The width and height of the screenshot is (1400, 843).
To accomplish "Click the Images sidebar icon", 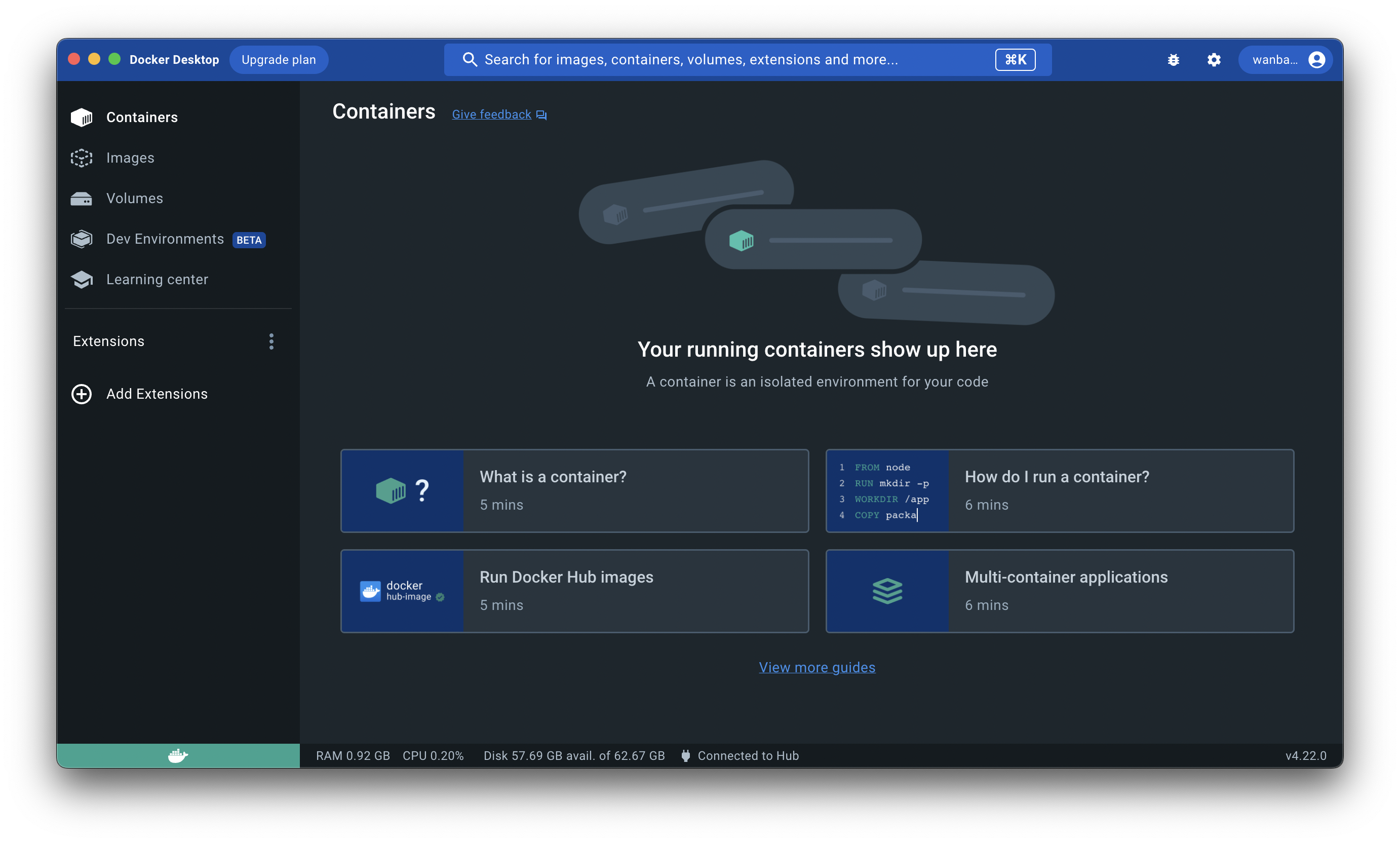I will click(x=81, y=158).
